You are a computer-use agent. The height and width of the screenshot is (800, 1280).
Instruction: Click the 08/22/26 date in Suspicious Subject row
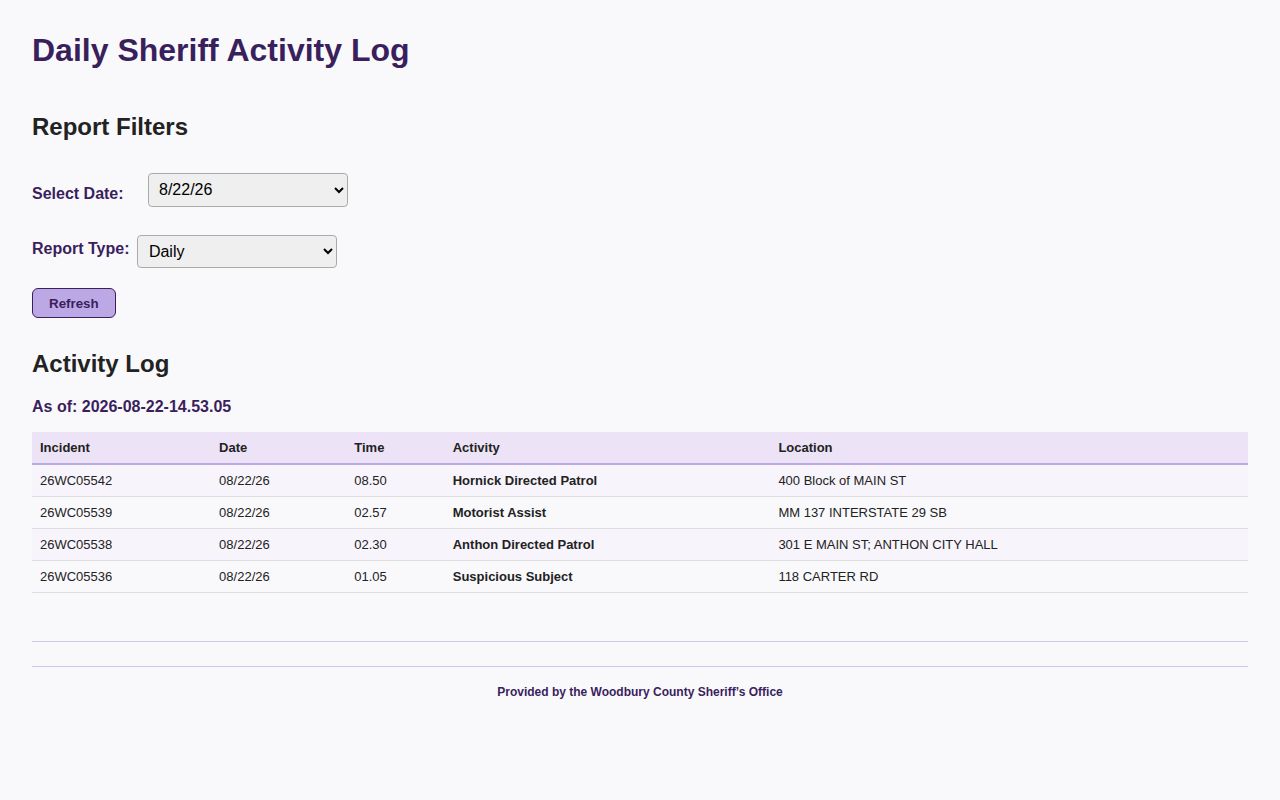[244, 577]
